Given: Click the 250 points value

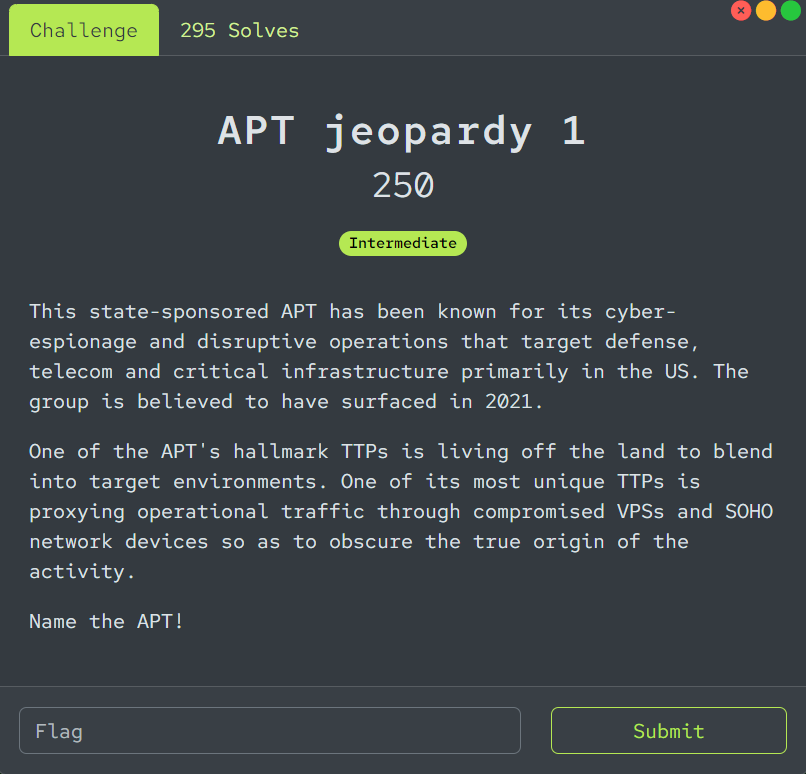Looking at the screenshot, I should coord(403,186).
